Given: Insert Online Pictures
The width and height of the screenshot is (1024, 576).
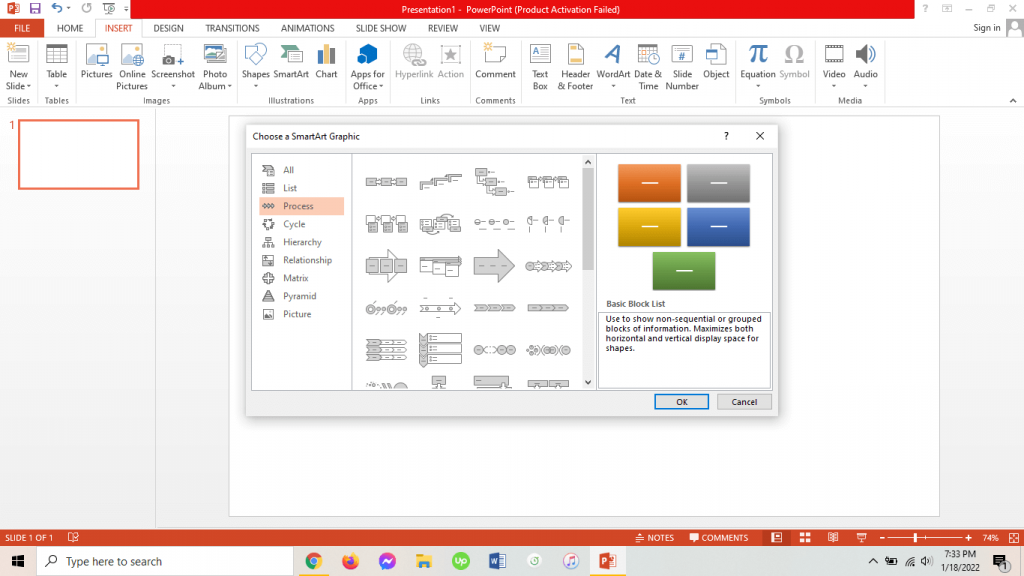Looking at the screenshot, I should point(131,60).
